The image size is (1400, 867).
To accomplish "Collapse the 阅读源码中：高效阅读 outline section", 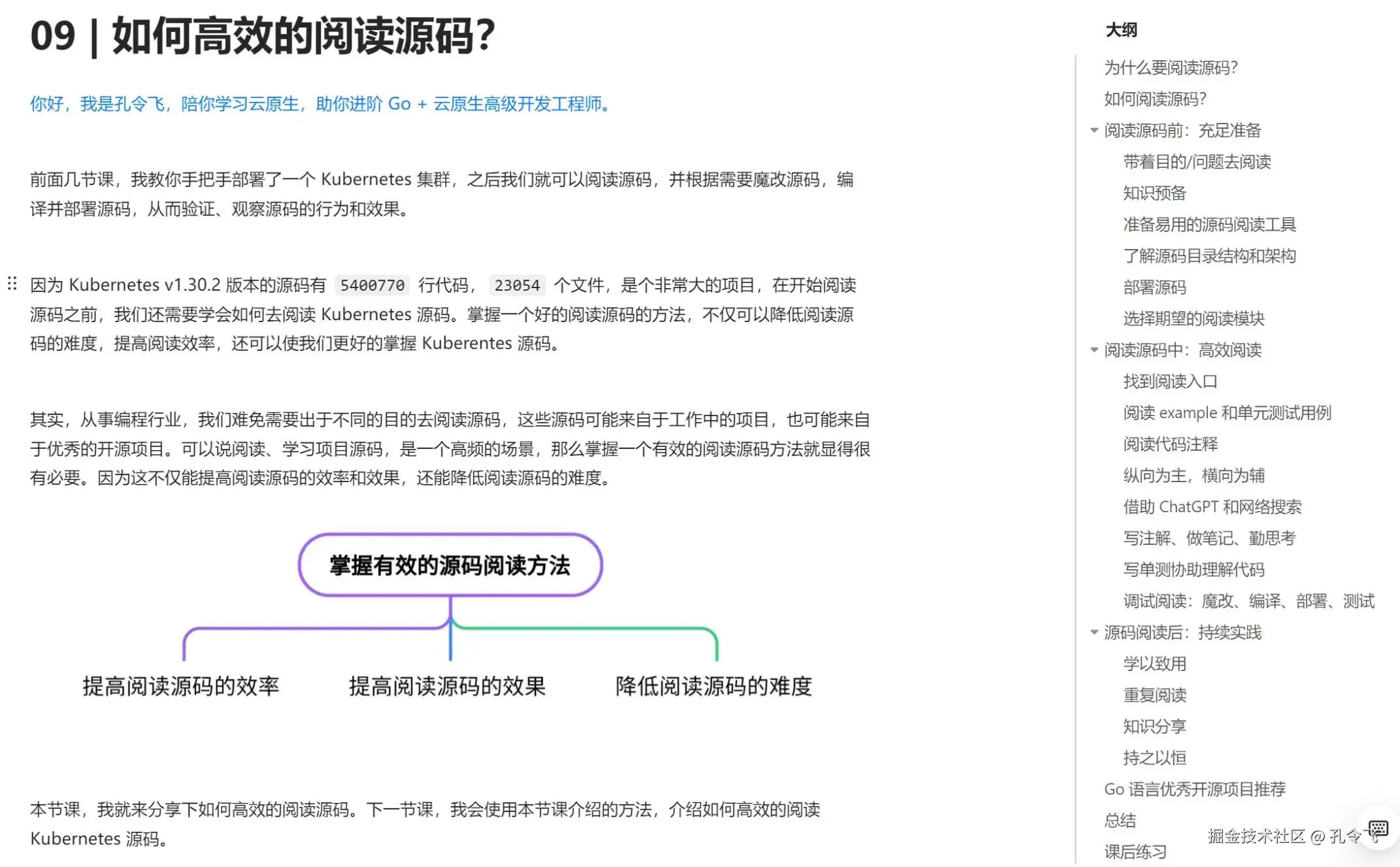I will [1094, 350].
